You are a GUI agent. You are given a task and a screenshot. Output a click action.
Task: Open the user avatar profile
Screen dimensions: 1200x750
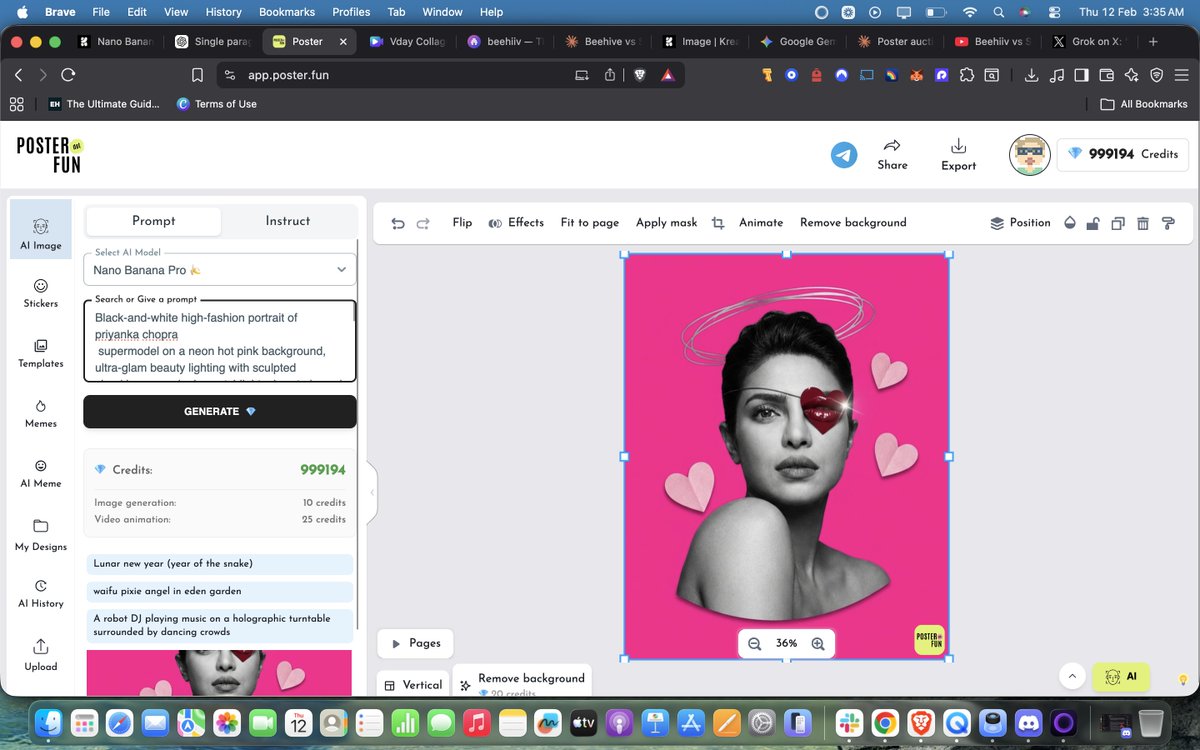click(1029, 155)
